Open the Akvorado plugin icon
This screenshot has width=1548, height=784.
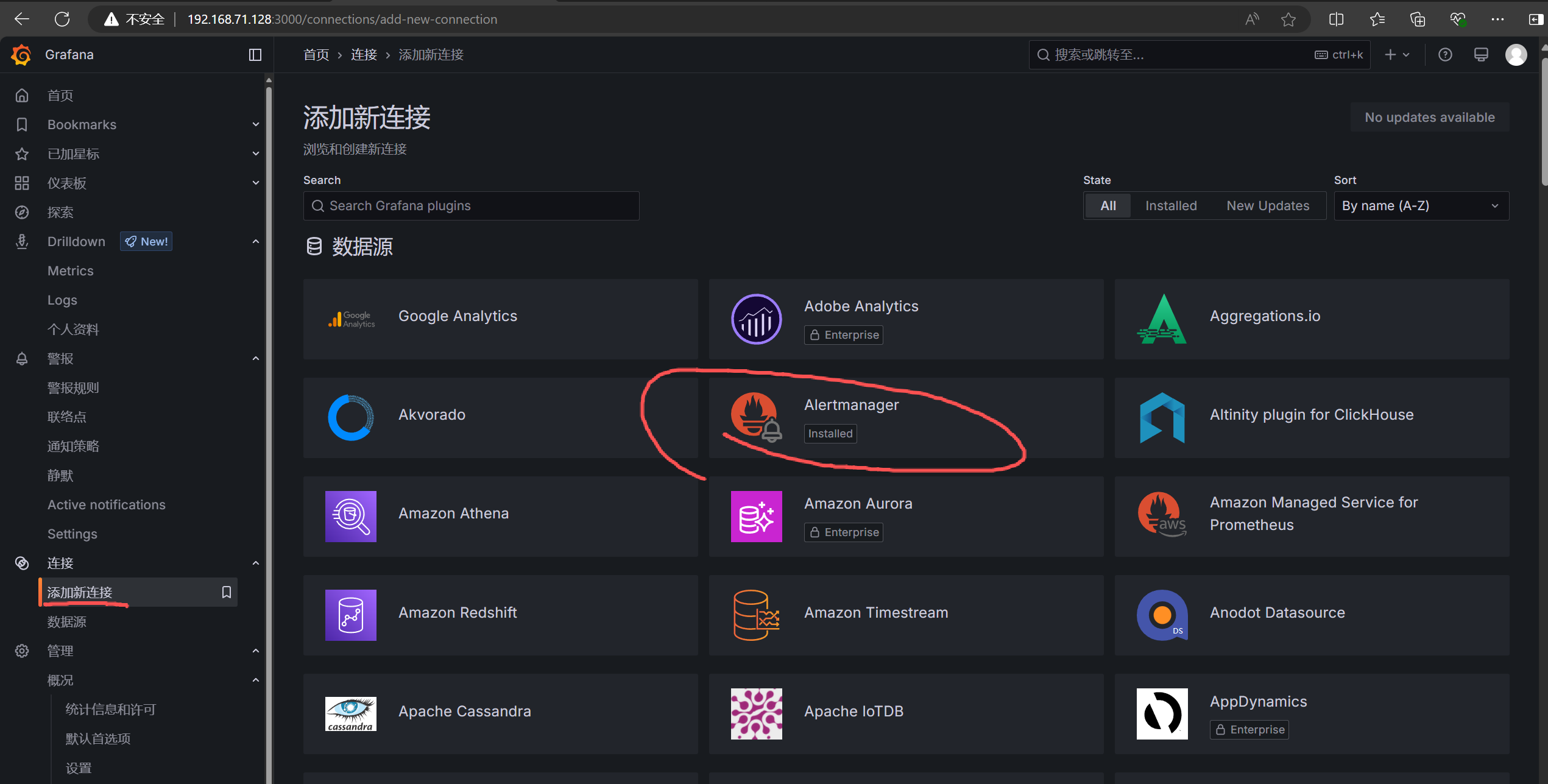(351, 418)
